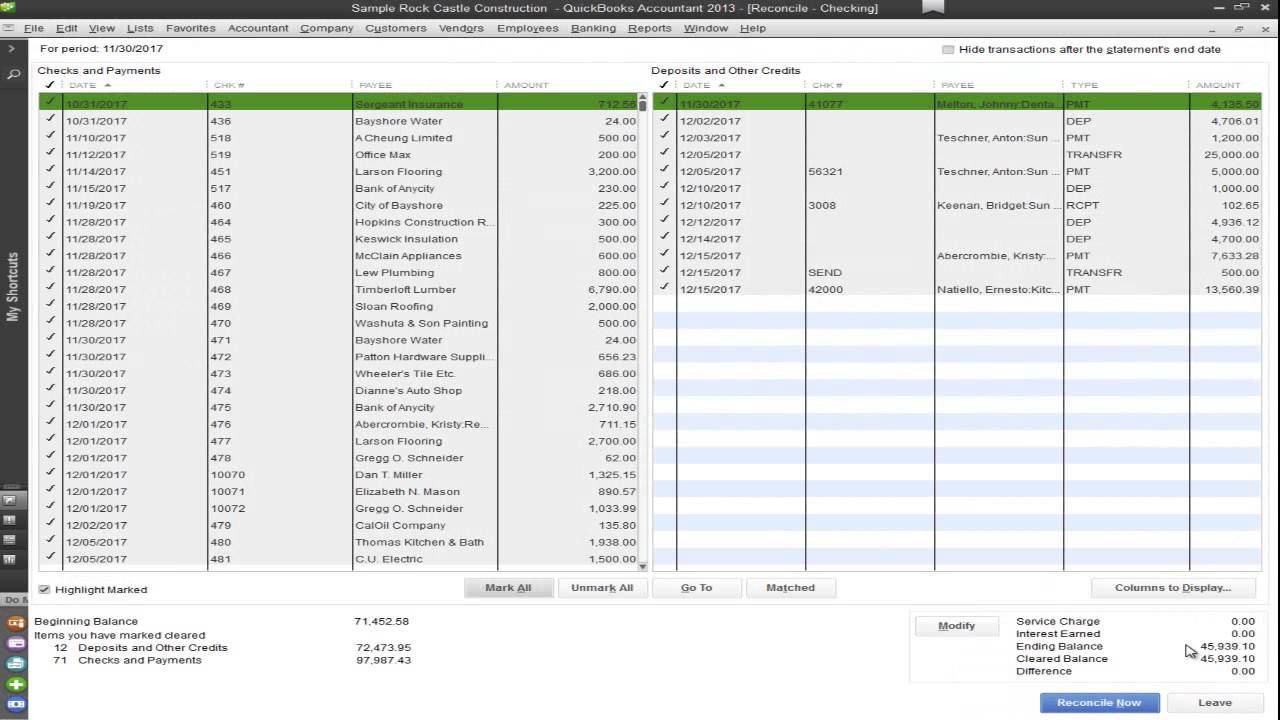
Task: Click the Unmark All button
Action: [602, 588]
